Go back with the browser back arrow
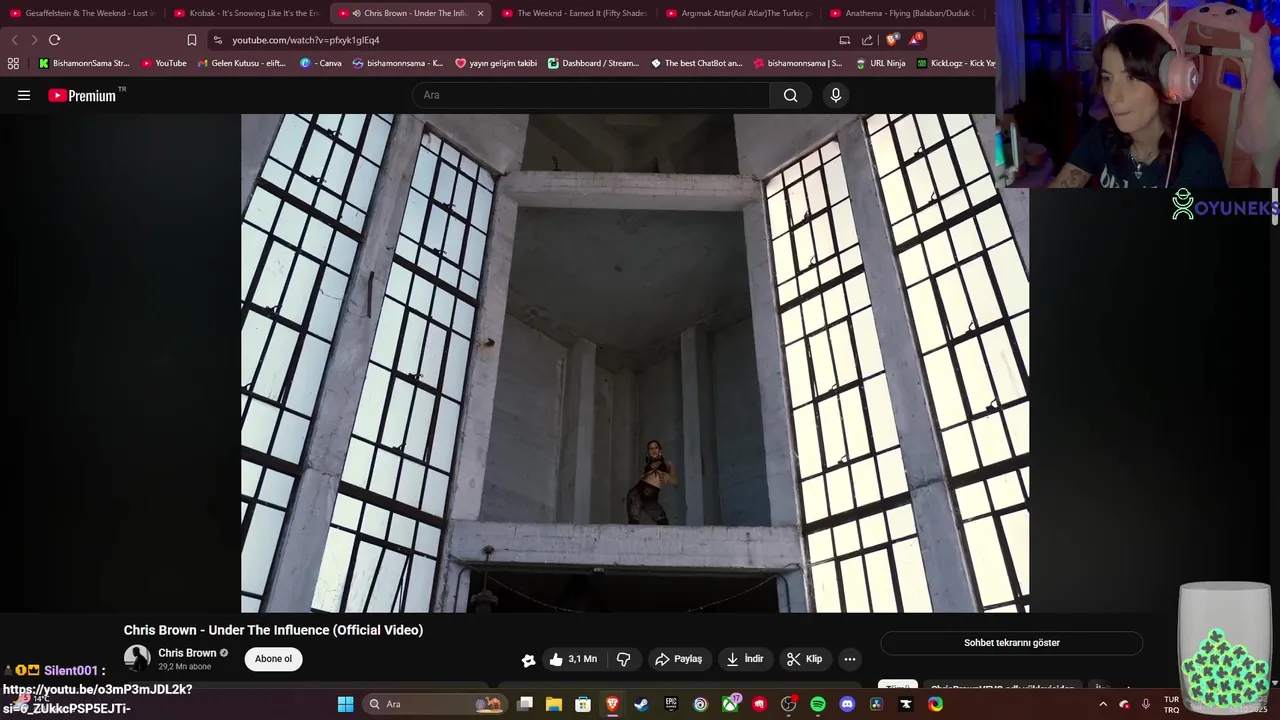Viewport: 1280px width, 720px height. point(14,40)
